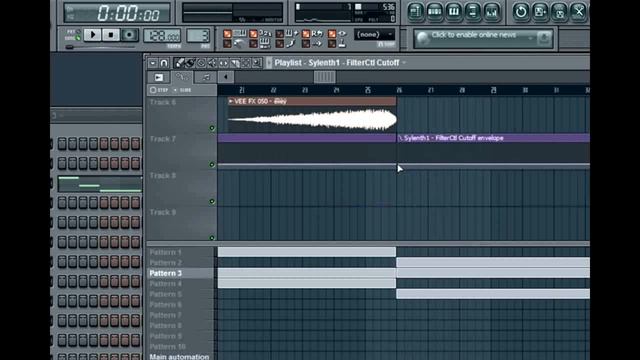Switch to the music note Playlist tab
This screenshot has height=360, width=640.
click(x=206, y=77)
